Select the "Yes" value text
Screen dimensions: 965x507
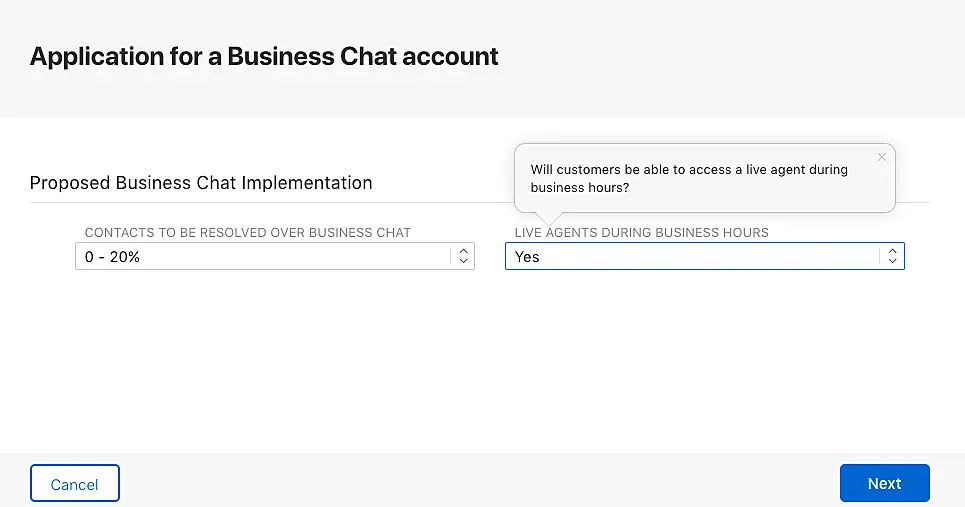pos(527,257)
